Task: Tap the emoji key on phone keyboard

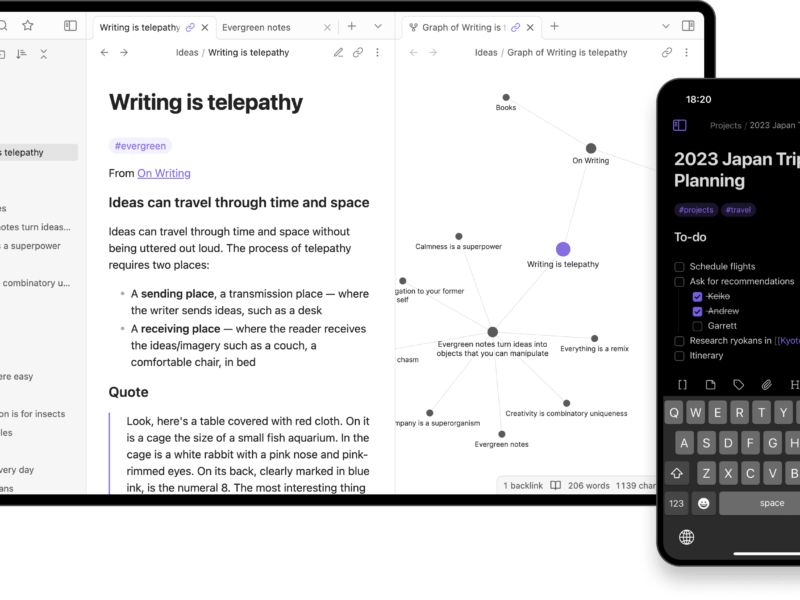Action: 704,503
